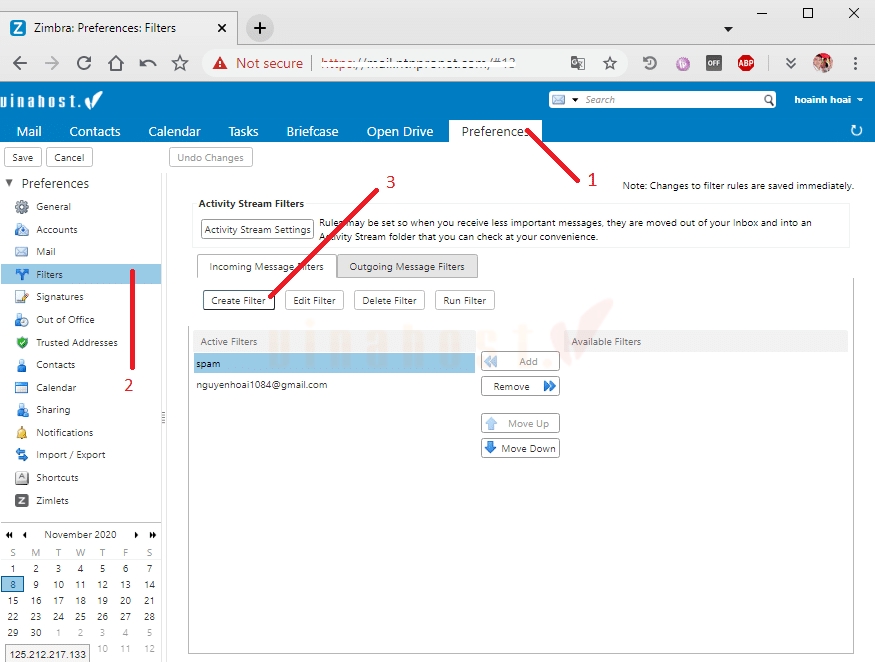Open Calendar preferences icon

(22, 387)
